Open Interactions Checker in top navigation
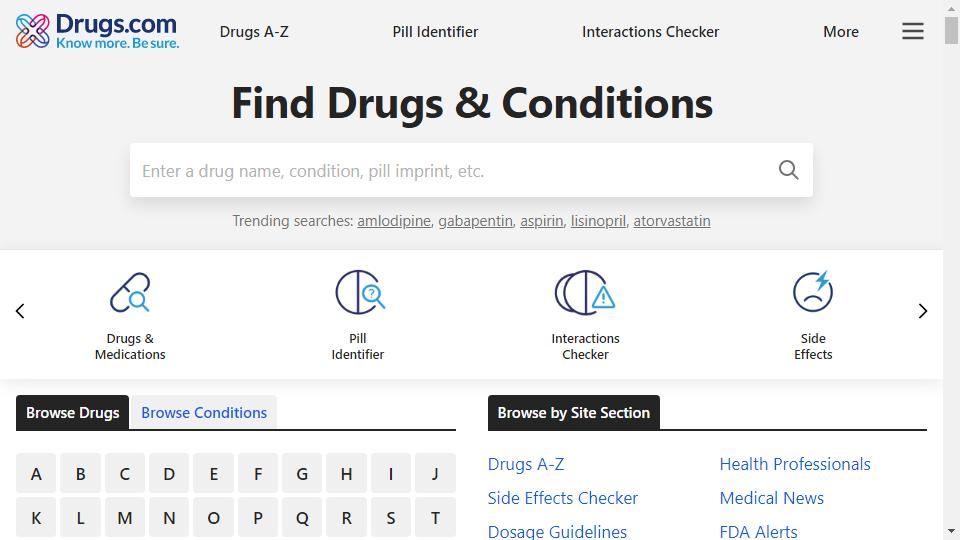960x540 pixels. (650, 32)
